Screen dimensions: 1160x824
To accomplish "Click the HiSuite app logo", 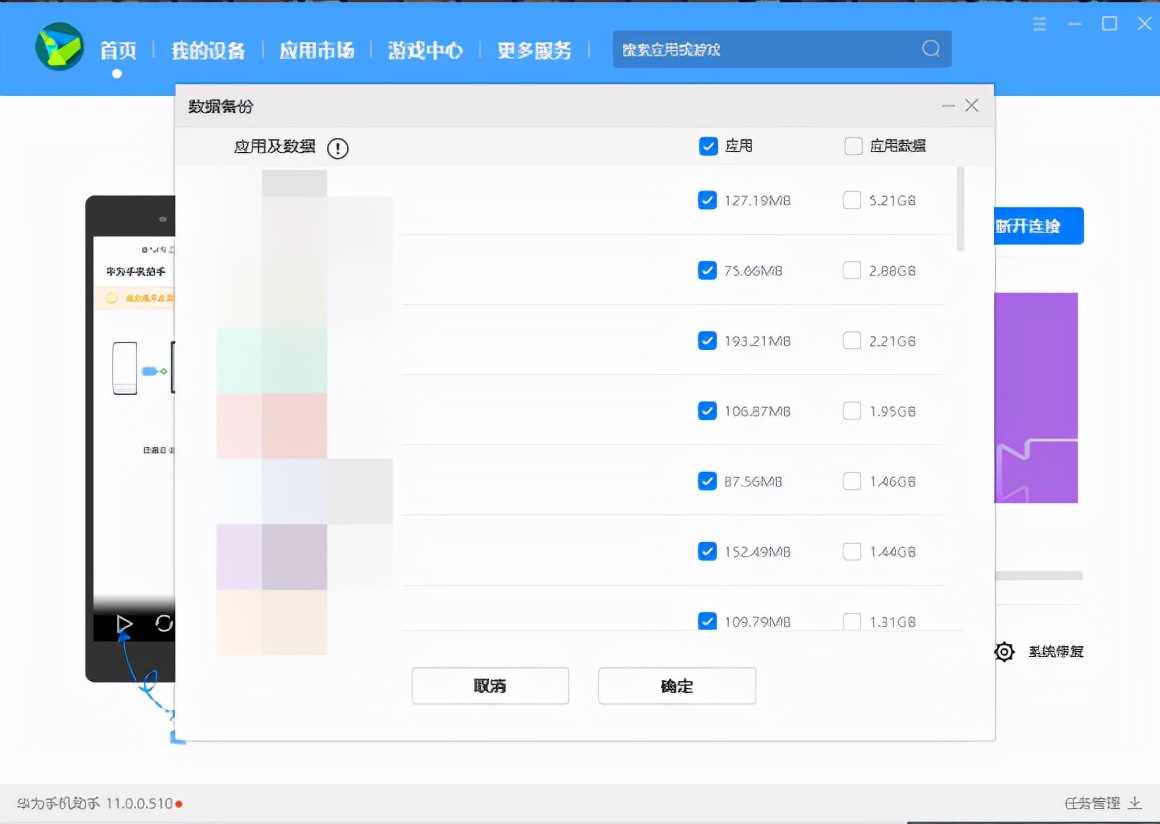I will click(59, 48).
